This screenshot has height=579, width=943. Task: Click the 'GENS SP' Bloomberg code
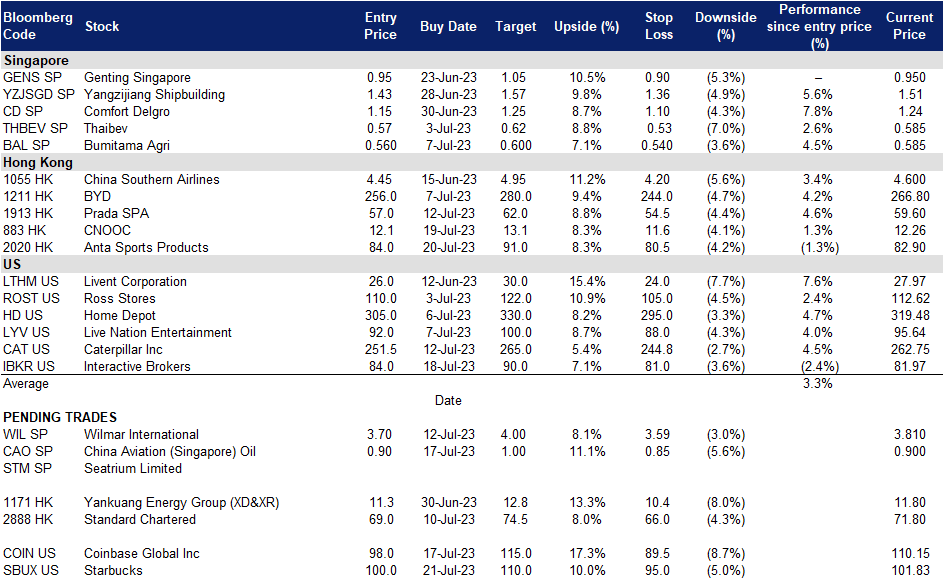pyautogui.click(x=32, y=78)
